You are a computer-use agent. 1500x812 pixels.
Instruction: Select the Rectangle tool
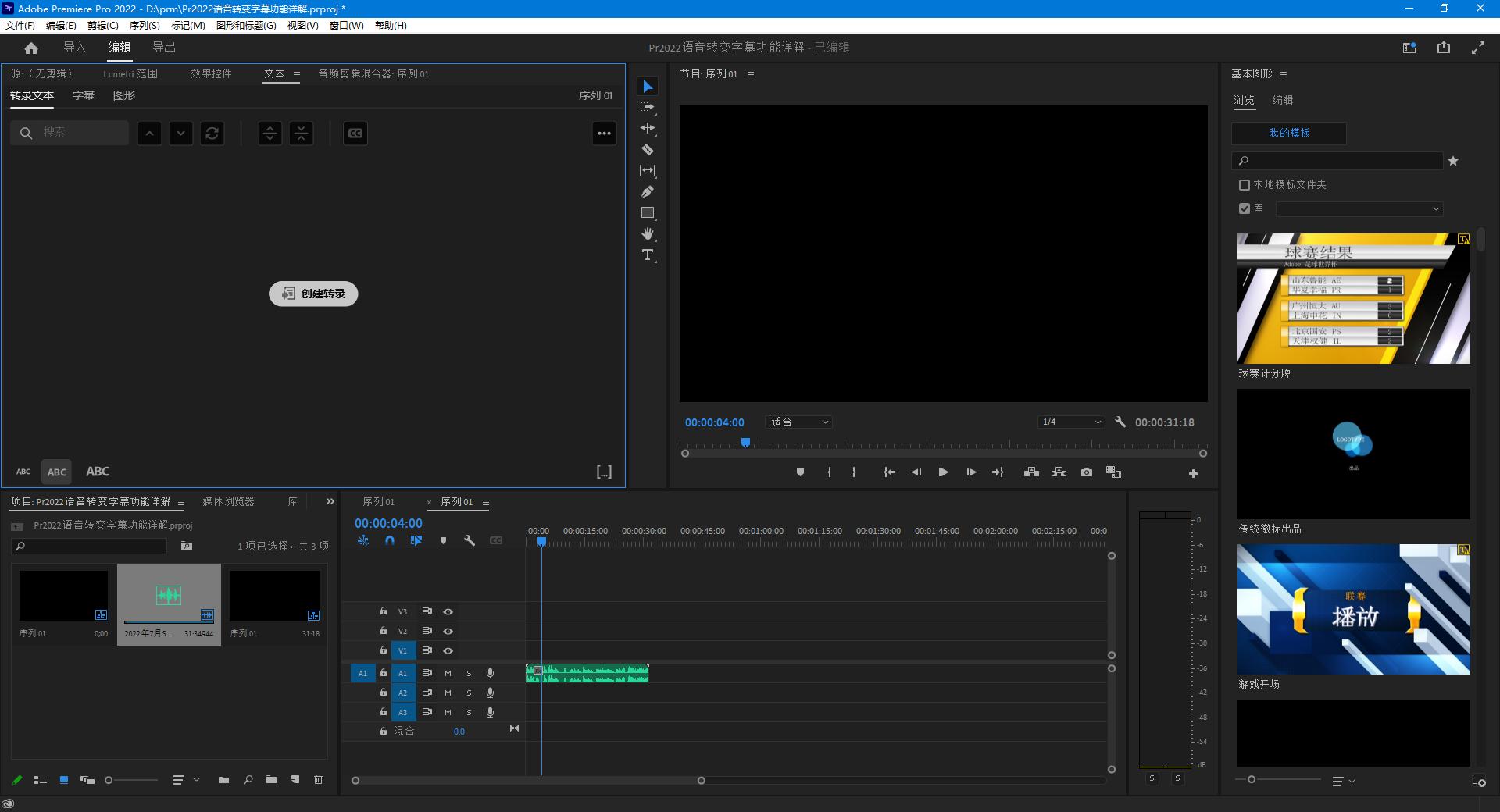tap(648, 212)
